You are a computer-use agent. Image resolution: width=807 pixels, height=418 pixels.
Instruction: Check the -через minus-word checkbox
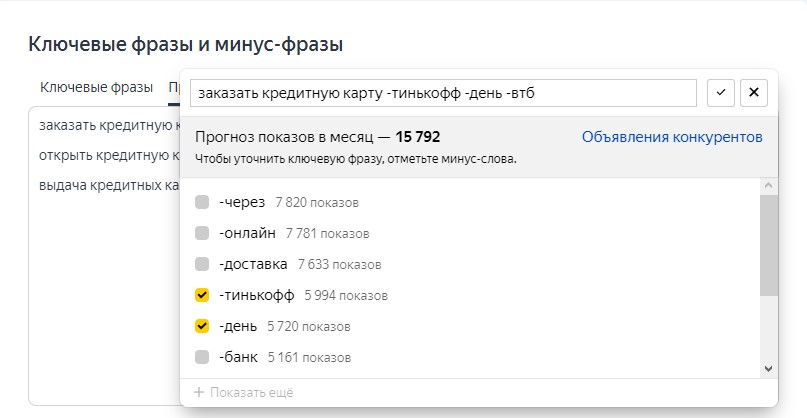point(202,203)
